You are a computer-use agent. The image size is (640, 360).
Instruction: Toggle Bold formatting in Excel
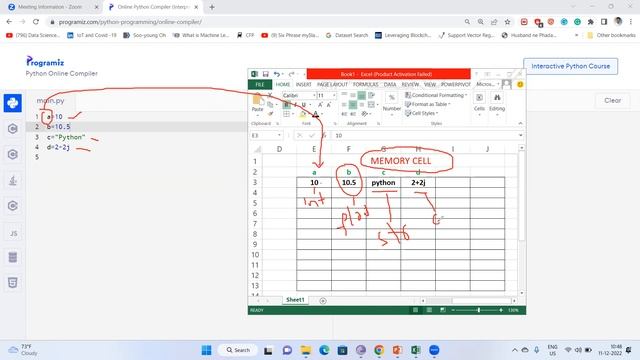pos(287,105)
